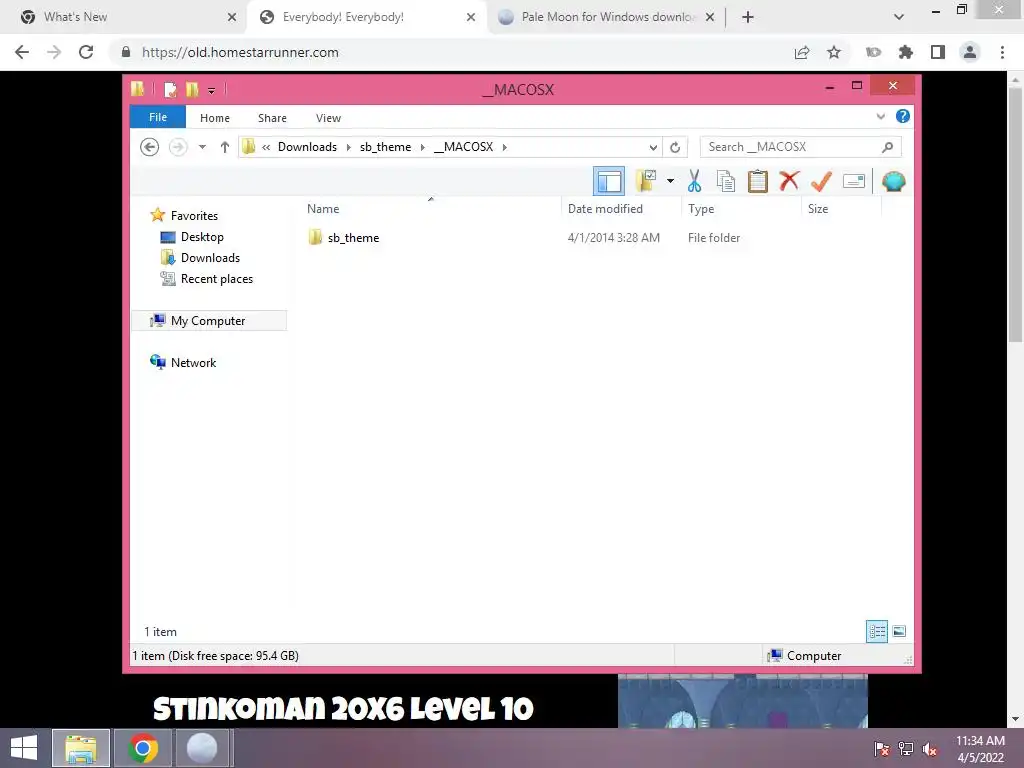Click the red X Delete toolbar icon
This screenshot has height=768, width=1024.
click(789, 180)
